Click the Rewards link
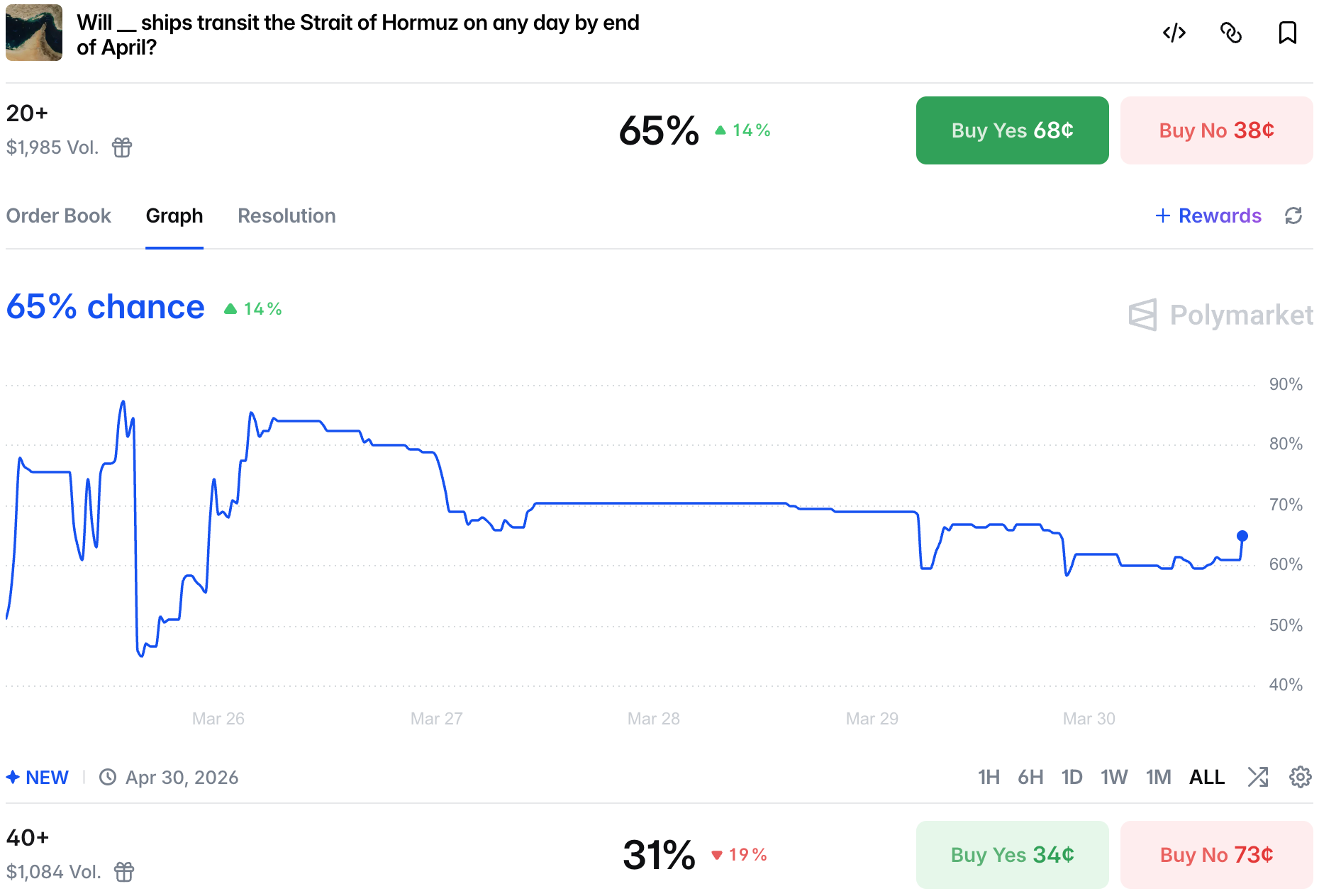The height and width of the screenshot is (896, 1319). pos(1208,215)
